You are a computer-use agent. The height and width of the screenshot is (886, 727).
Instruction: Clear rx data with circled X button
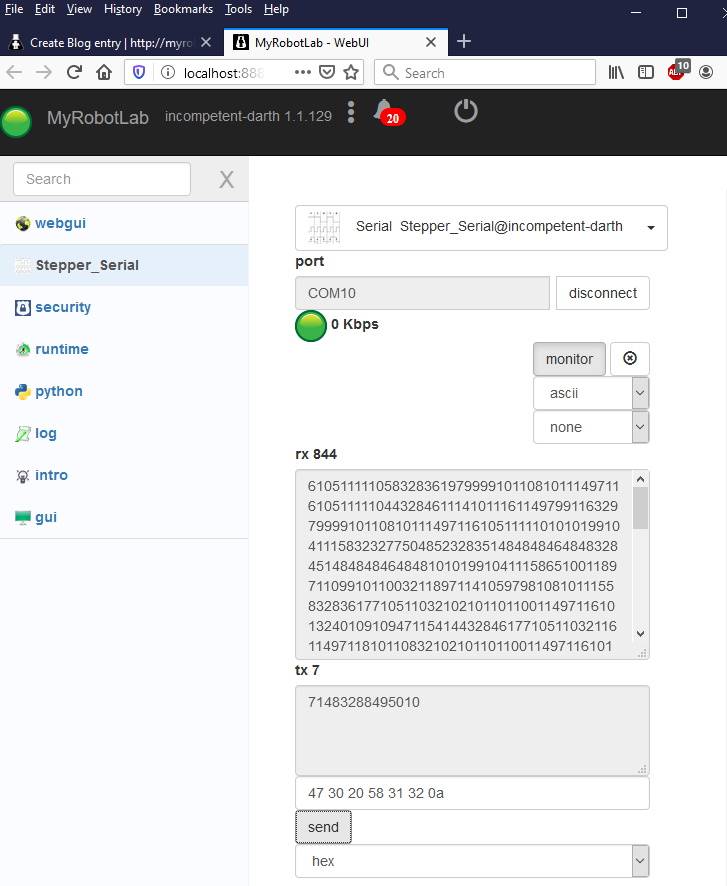tap(630, 359)
